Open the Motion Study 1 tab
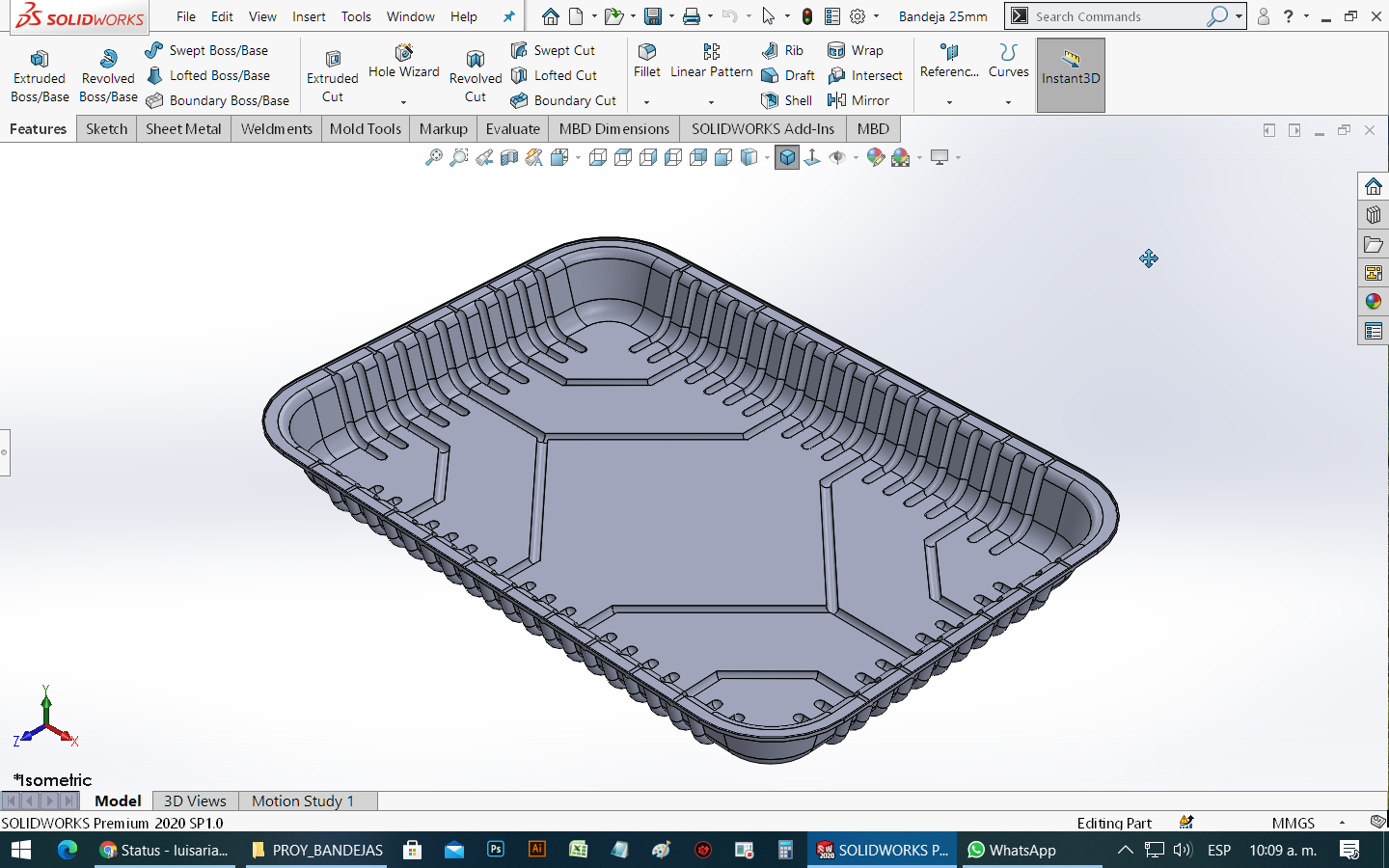Viewport: 1389px width, 868px height. 303,800
